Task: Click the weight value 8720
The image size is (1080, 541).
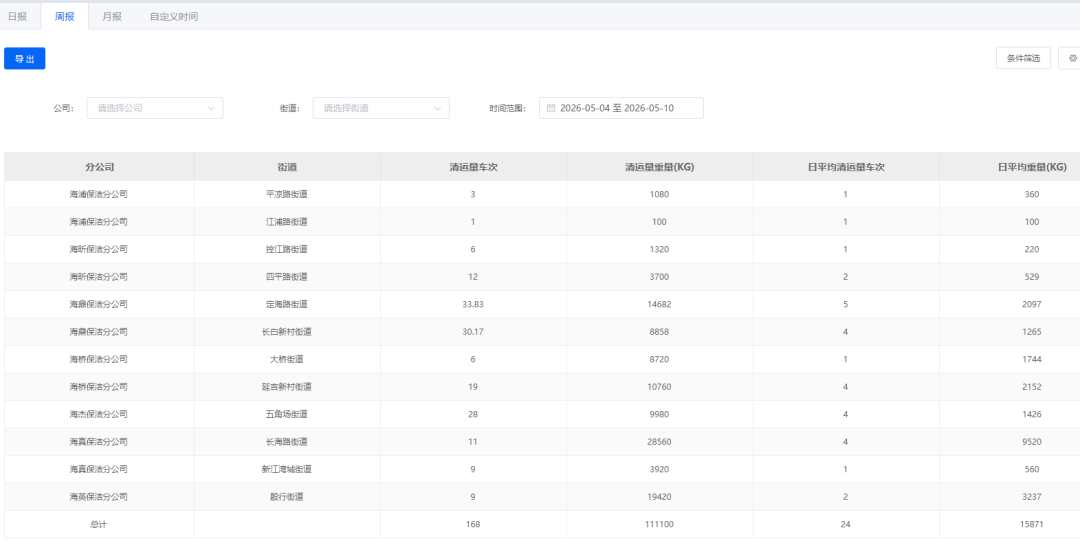Action: tap(660, 359)
